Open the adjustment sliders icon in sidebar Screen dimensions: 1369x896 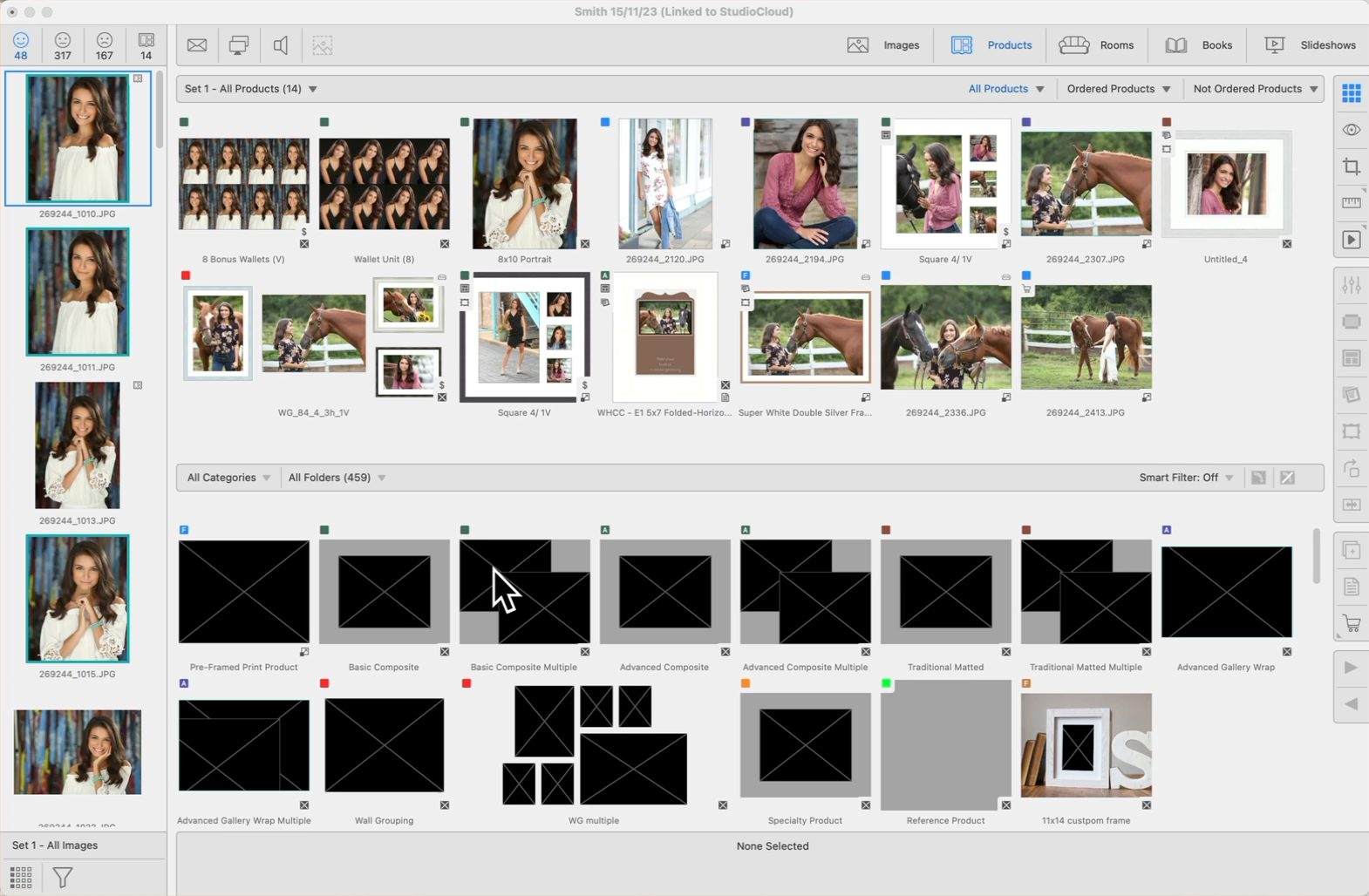pyautogui.click(x=1351, y=285)
